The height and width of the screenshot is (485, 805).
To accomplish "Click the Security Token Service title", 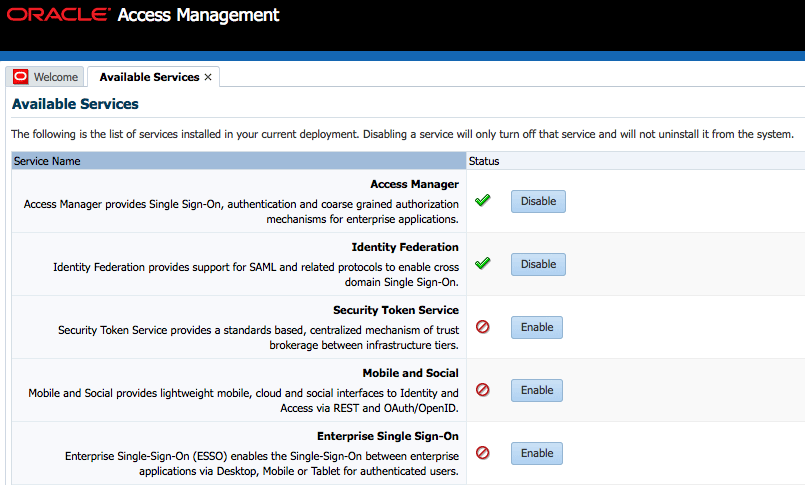I will coord(396,310).
